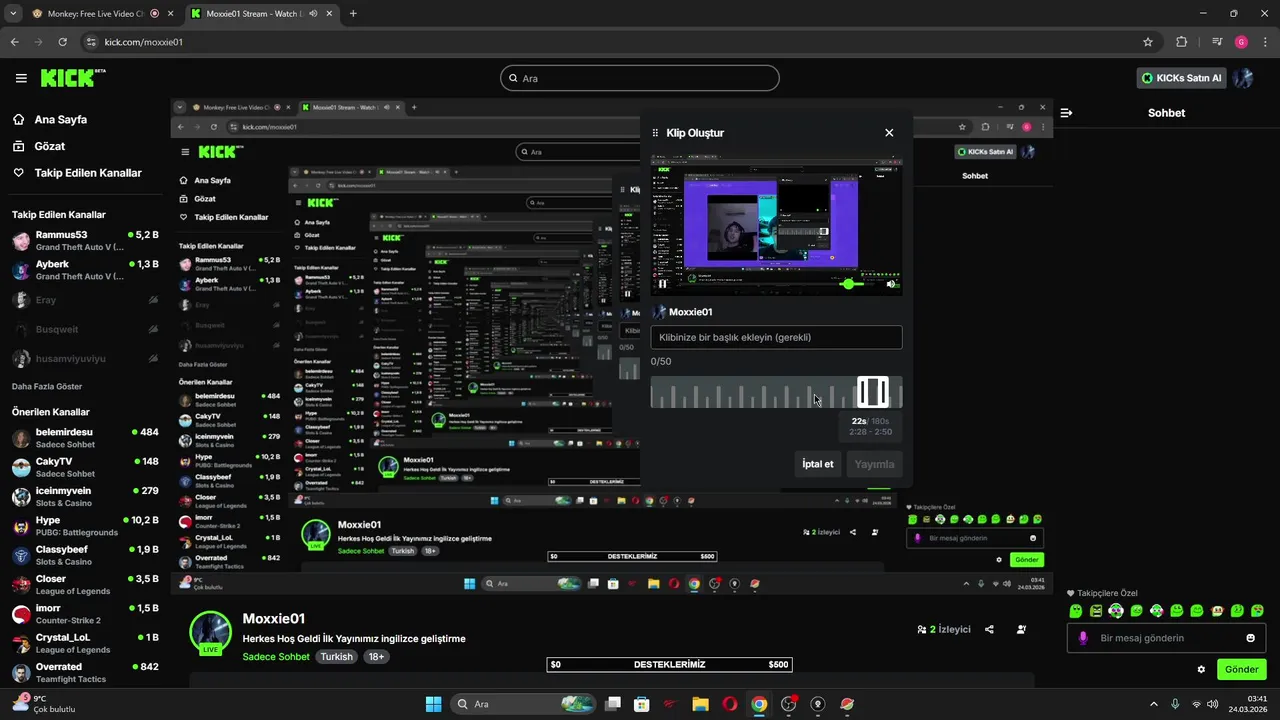Open outer Chrome media controls icon
Screen dimensions: 1280x720
(x=1217, y=42)
